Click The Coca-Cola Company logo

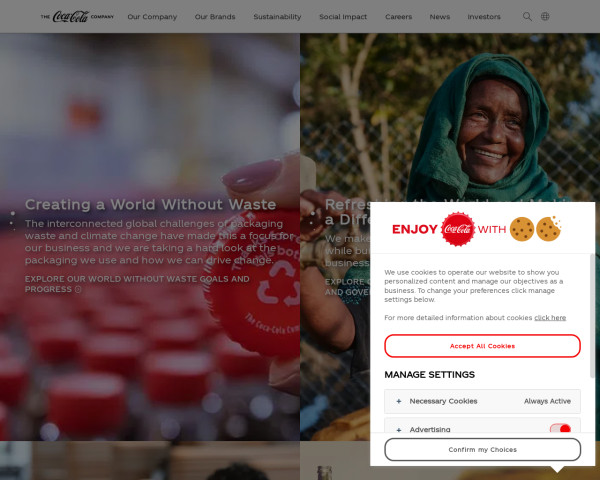77,16
